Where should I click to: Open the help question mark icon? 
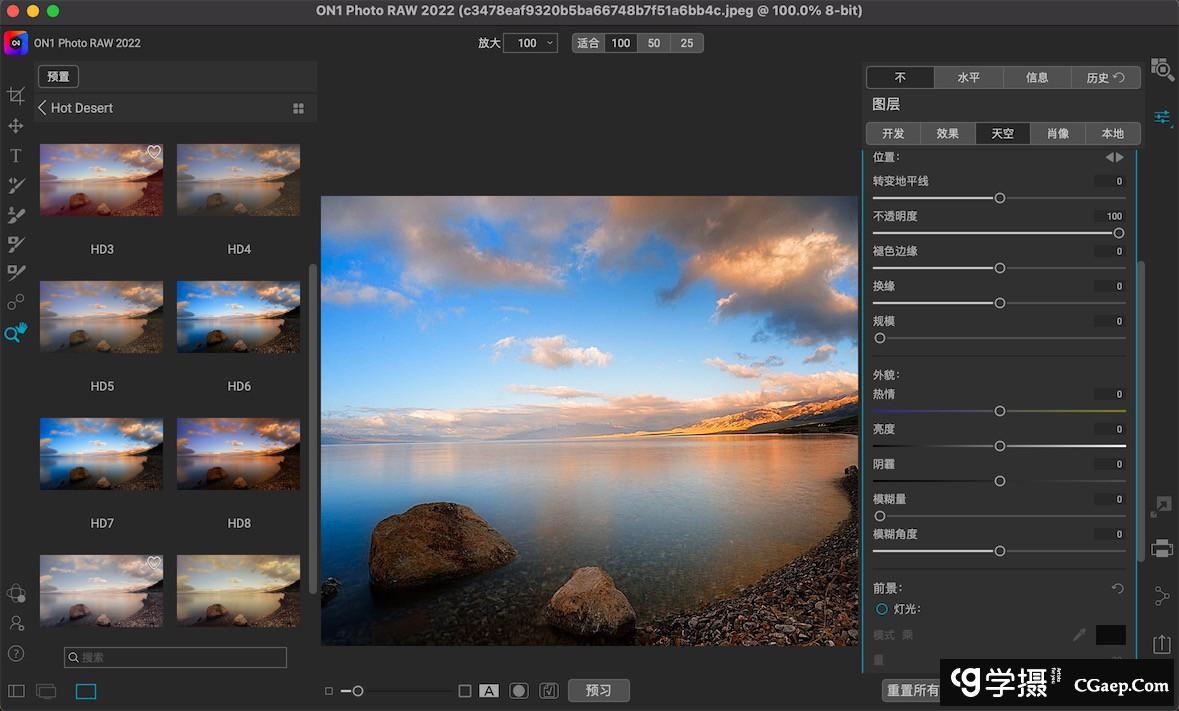click(x=16, y=654)
